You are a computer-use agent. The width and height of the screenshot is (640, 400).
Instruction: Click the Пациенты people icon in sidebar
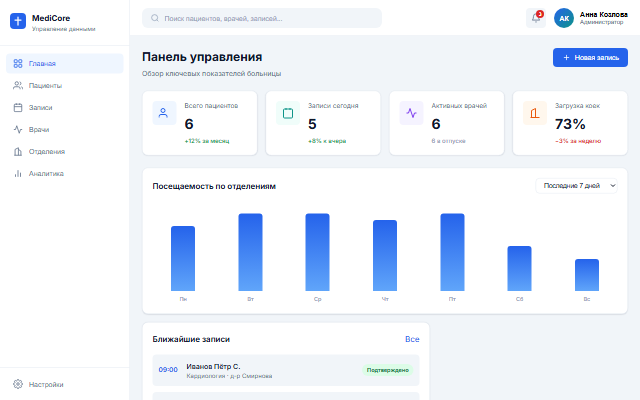(18, 85)
